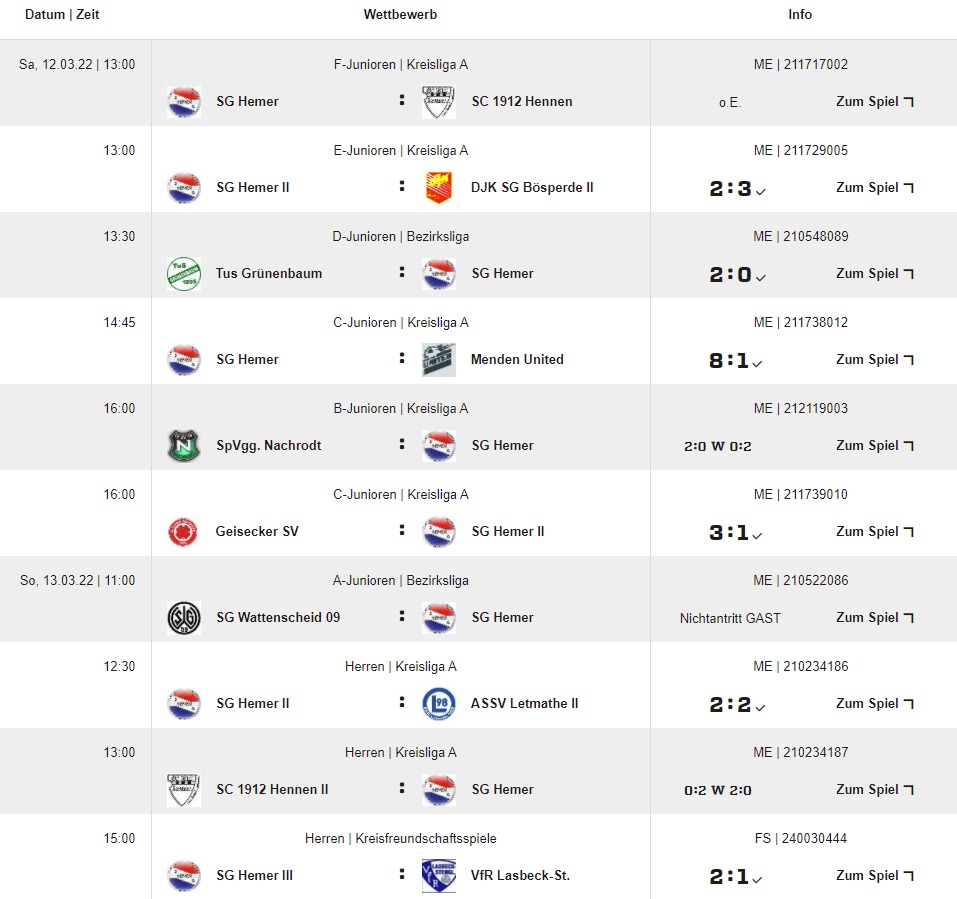Screen dimensions: 957x899
Task: Click the SpVgg. Nachrodt crest icon
Action: click(183, 446)
